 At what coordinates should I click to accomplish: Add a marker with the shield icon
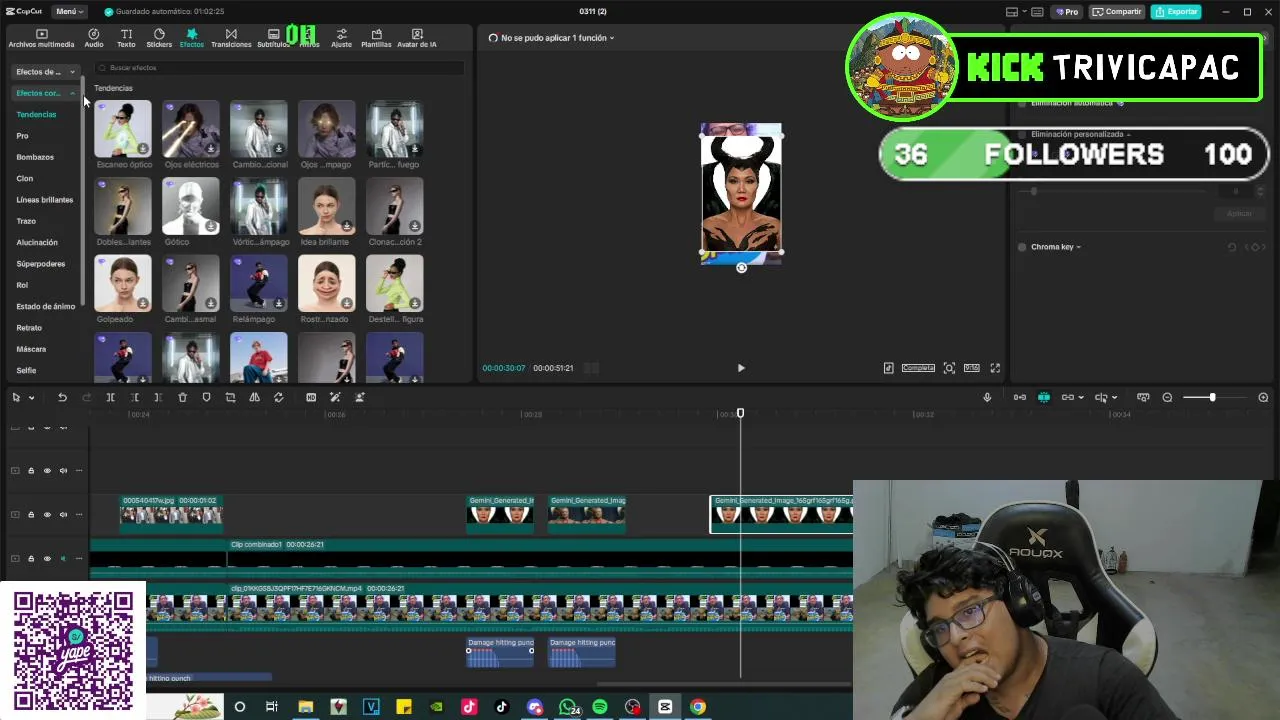pos(206,397)
